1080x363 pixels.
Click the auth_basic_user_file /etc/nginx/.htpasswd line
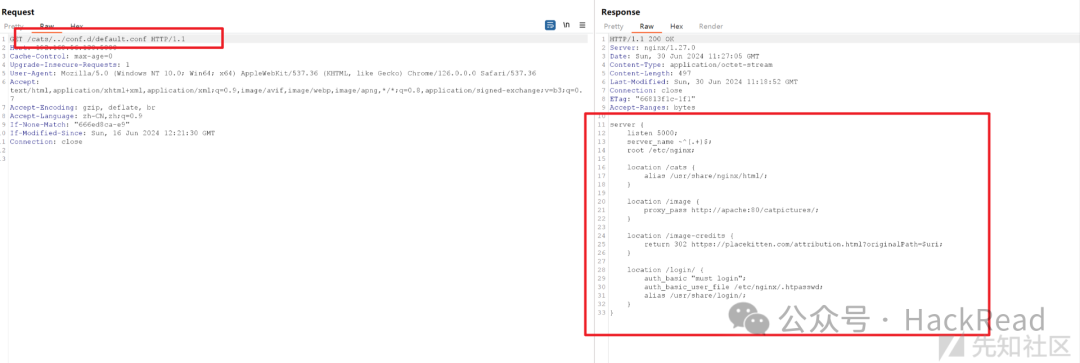pyautogui.click(x=734, y=287)
